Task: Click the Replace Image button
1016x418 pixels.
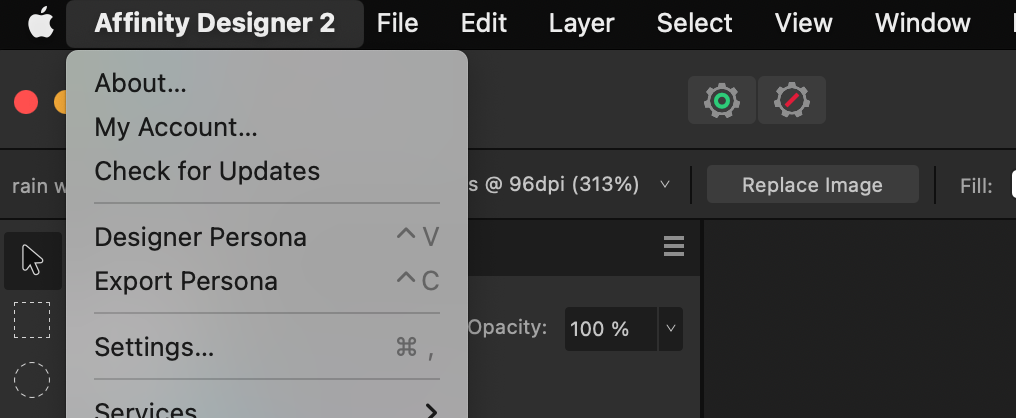Action: [813, 185]
